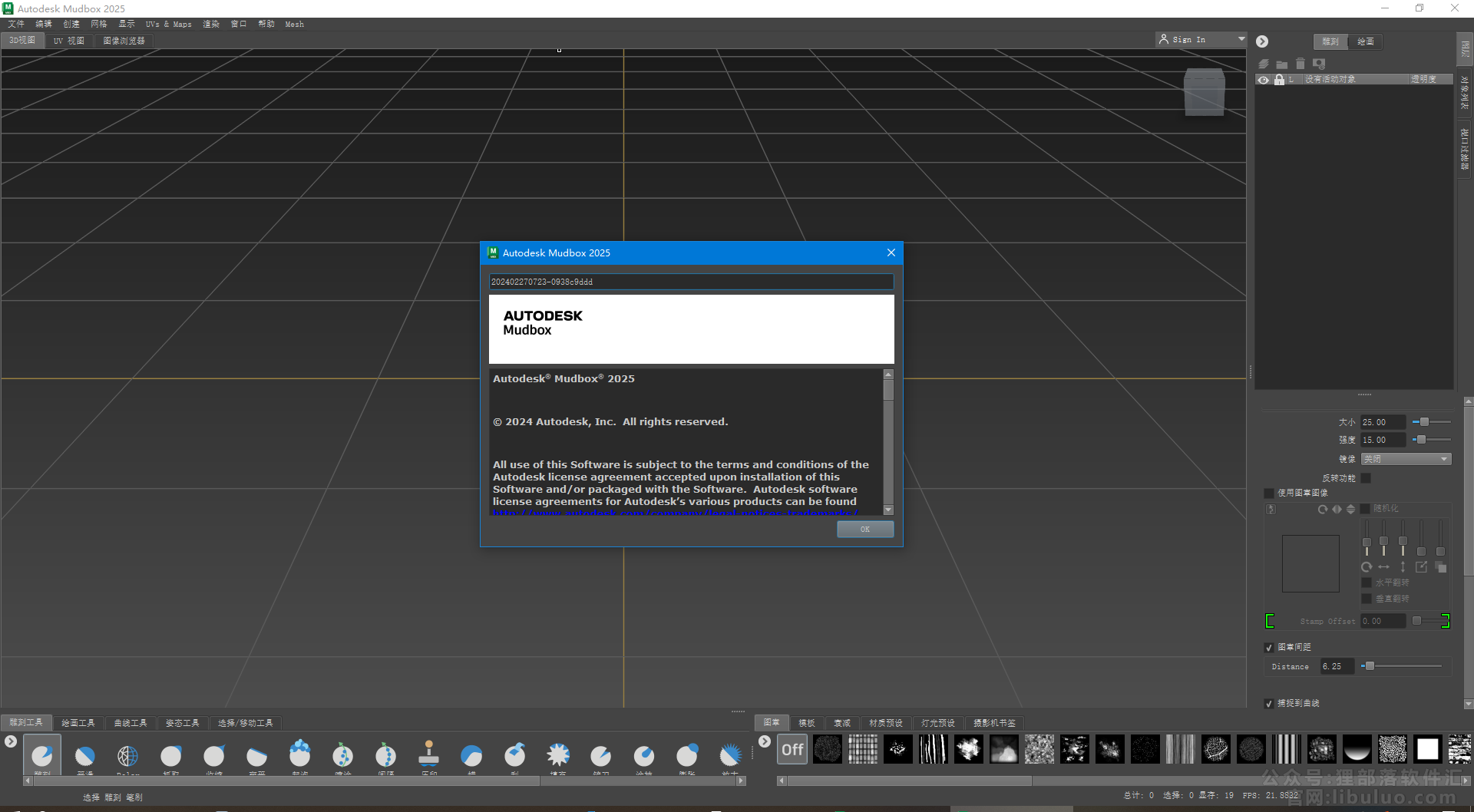
Task: Open the Sign In dropdown
Action: pyautogui.click(x=1201, y=39)
